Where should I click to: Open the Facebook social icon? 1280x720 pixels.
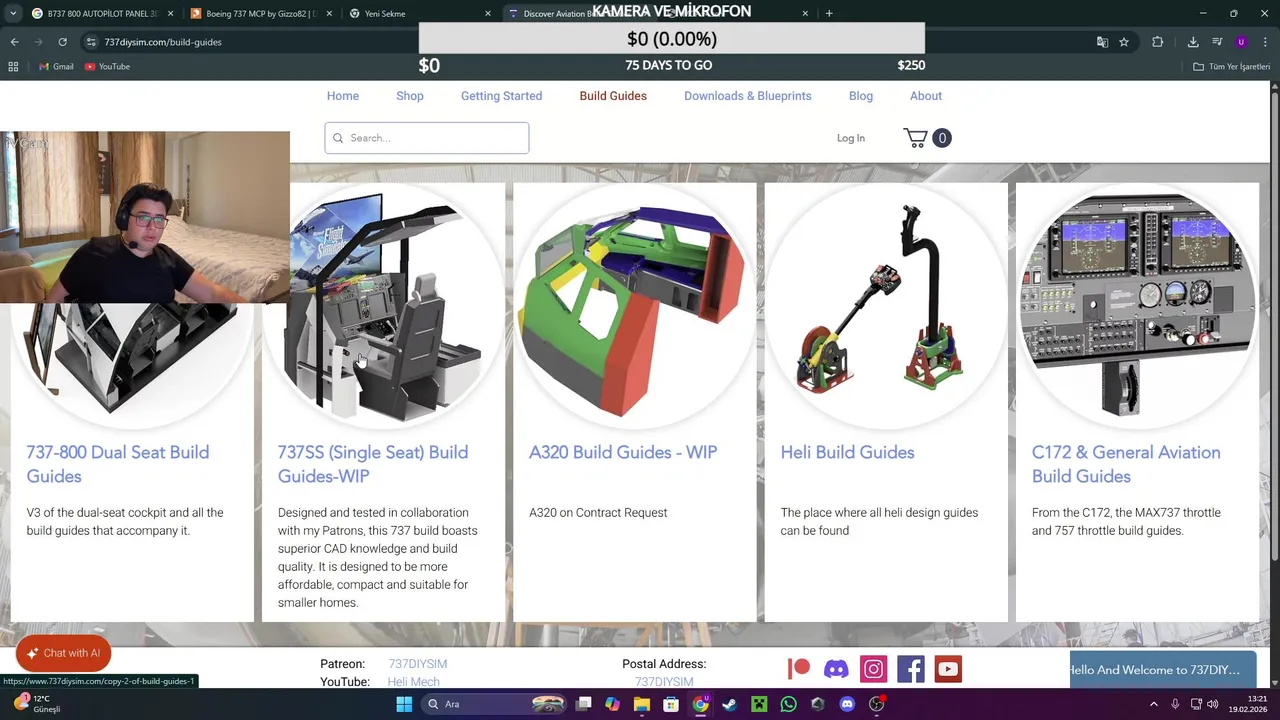tap(911, 669)
